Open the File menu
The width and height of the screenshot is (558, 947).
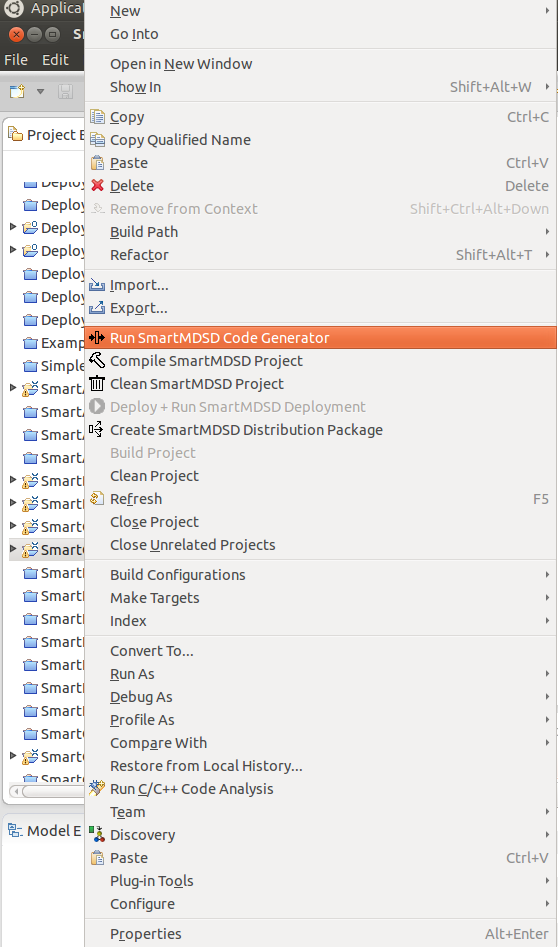pos(16,60)
